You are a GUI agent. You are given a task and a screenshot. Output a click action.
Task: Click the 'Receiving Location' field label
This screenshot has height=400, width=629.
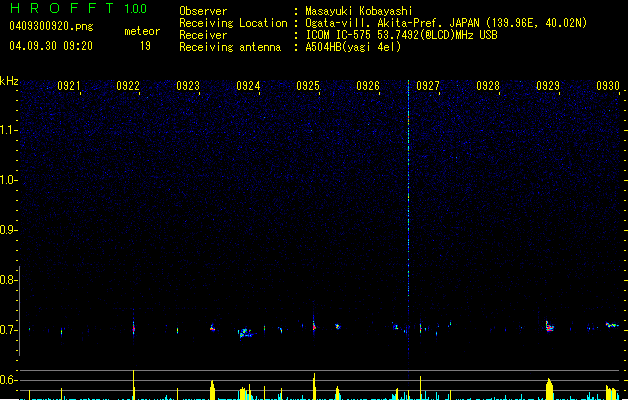click(x=233, y=23)
